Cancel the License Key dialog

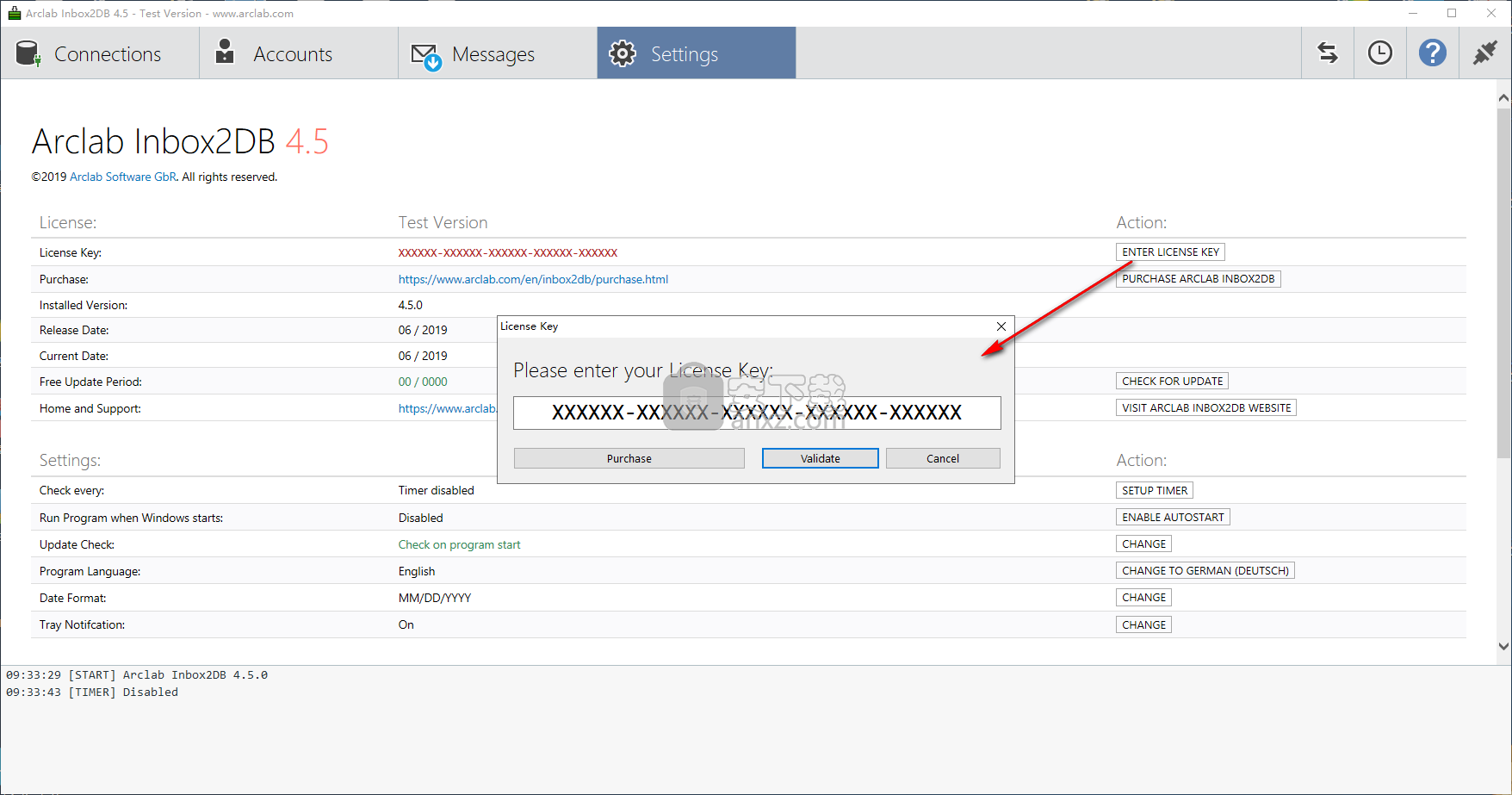tap(943, 459)
